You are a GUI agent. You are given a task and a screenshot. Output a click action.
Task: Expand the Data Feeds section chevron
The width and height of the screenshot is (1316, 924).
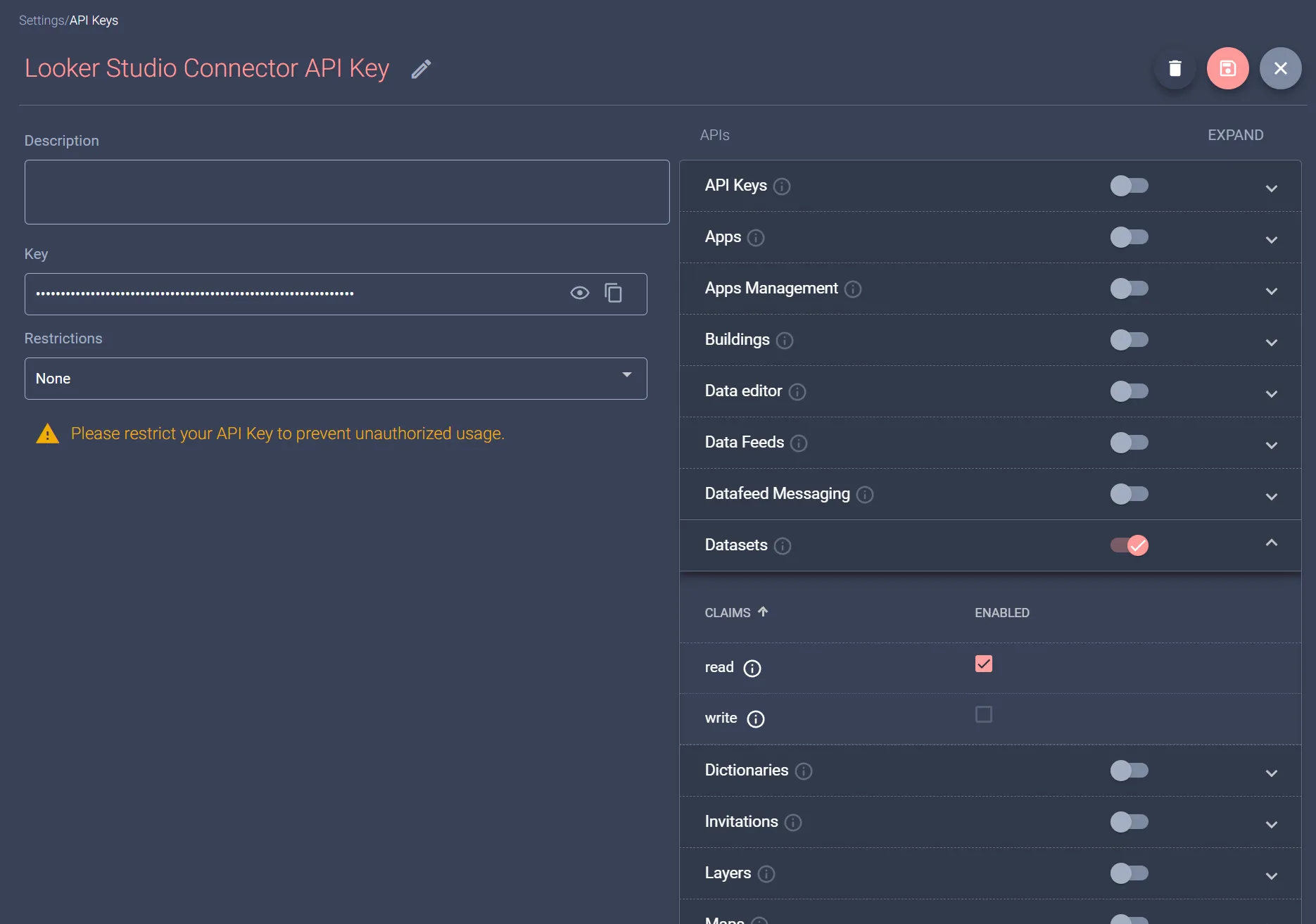pos(1271,445)
